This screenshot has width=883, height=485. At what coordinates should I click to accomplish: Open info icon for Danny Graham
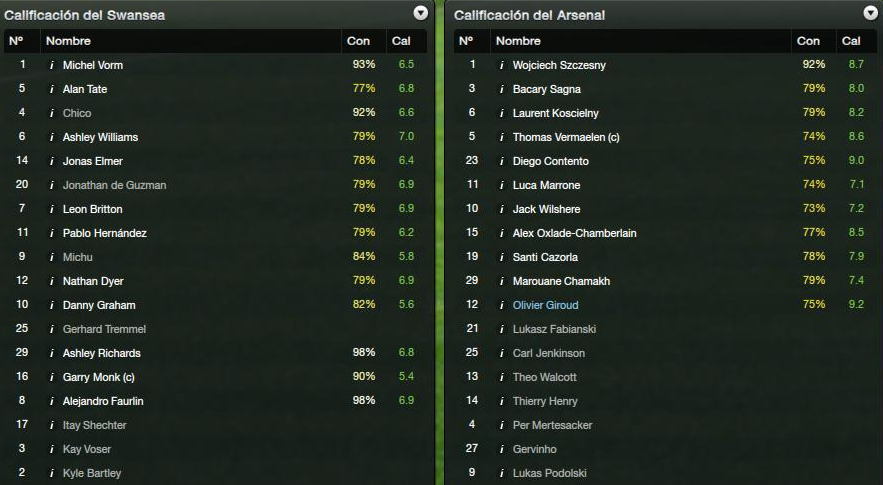click(x=52, y=305)
